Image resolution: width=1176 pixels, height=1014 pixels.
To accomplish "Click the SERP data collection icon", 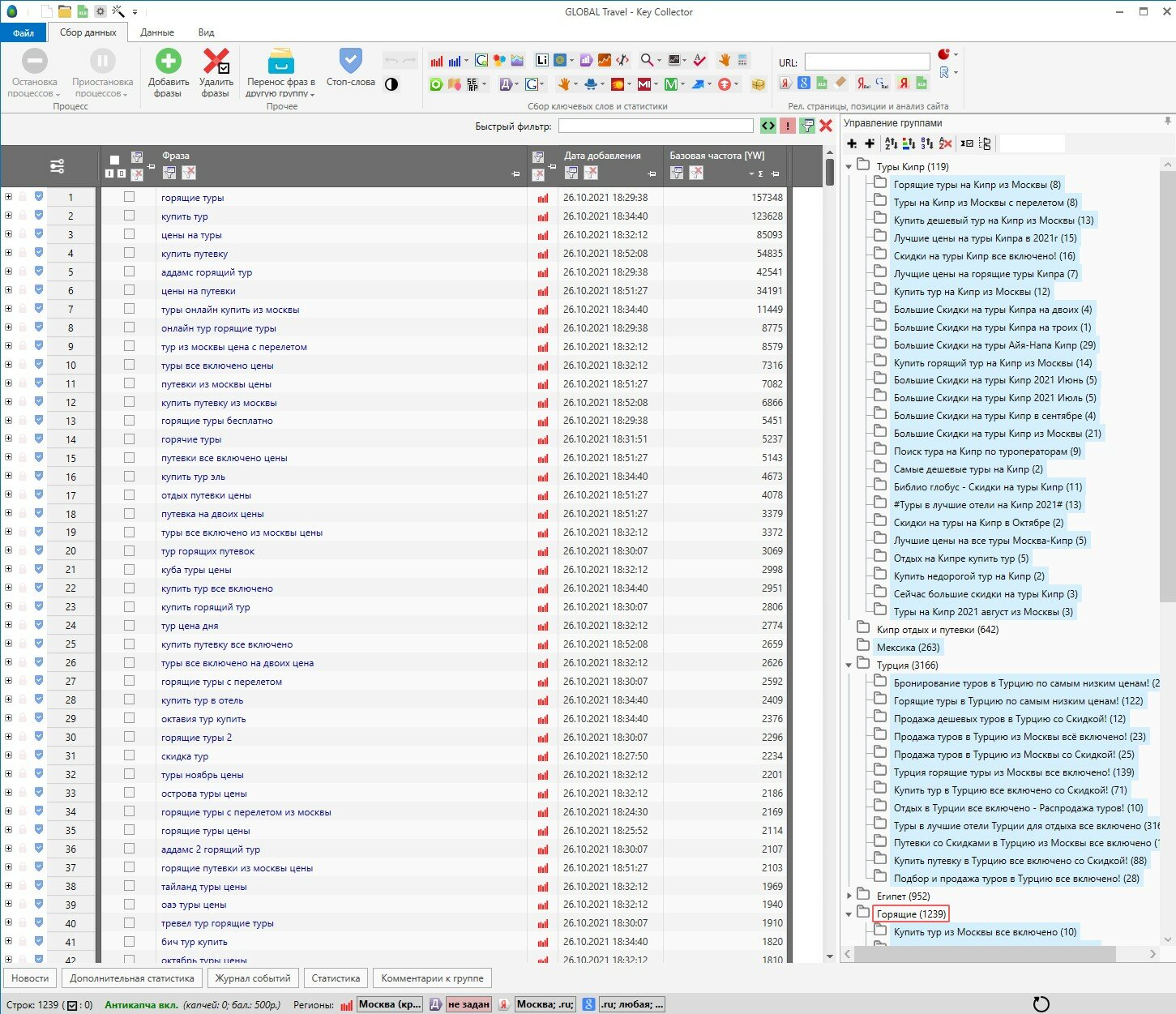I will [x=473, y=84].
